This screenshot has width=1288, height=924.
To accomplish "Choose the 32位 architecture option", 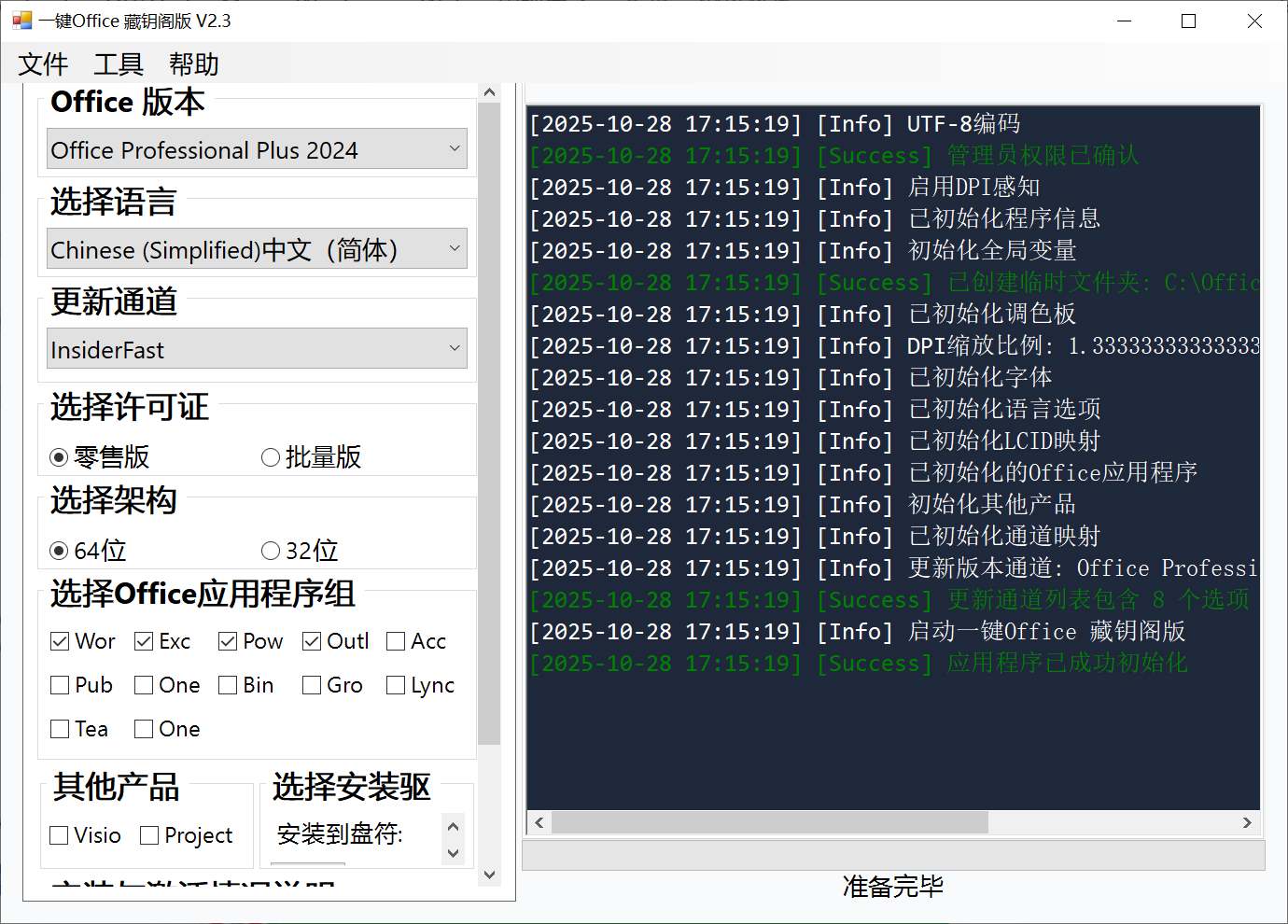I will coord(271,551).
